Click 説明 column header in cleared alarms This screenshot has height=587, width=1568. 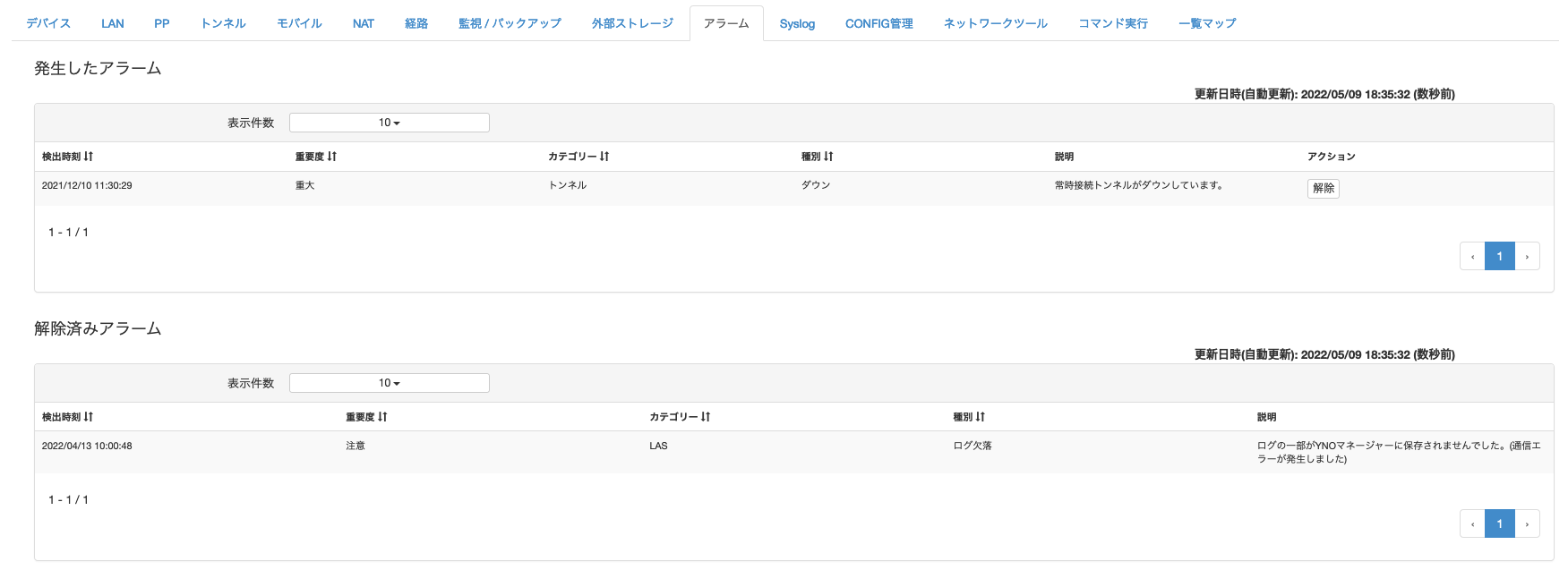coord(1266,417)
